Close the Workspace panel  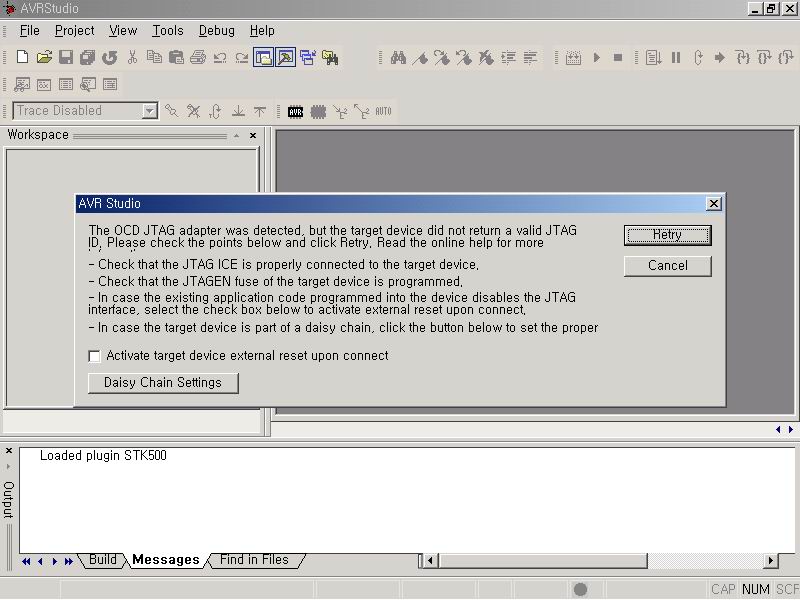(x=253, y=136)
